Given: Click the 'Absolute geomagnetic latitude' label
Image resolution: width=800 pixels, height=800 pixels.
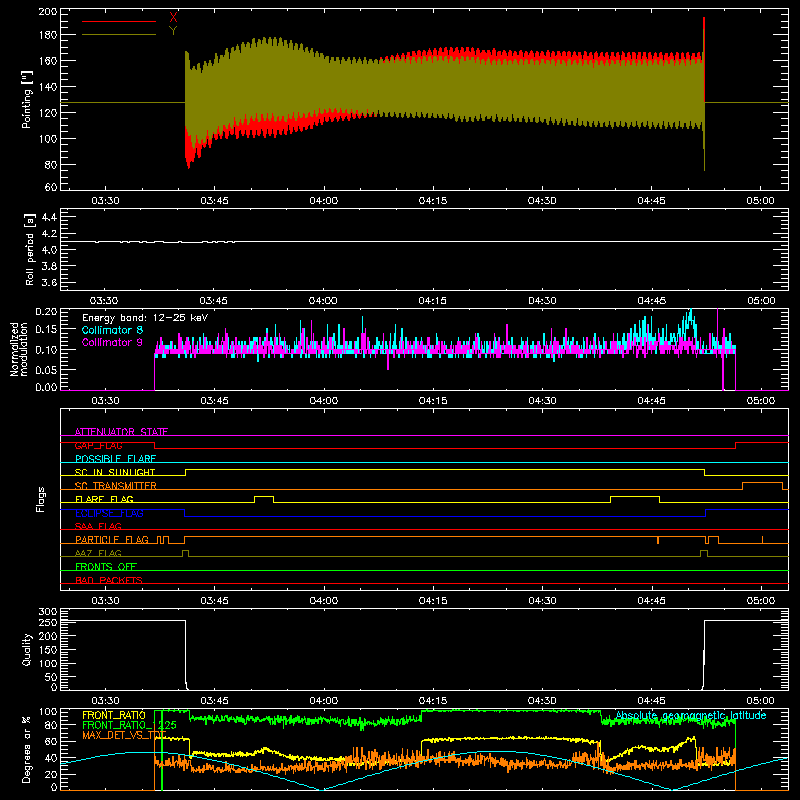Looking at the screenshot, I should [x=691, y=715].
